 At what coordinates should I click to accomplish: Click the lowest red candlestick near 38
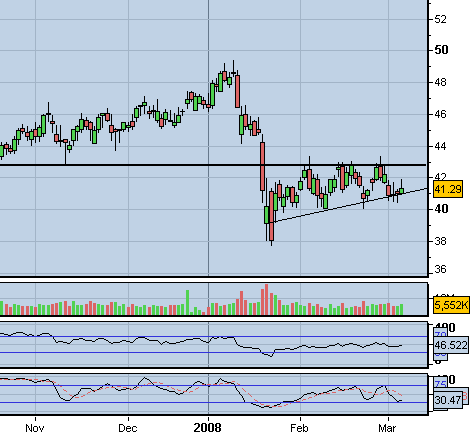[x=271, y=216]
